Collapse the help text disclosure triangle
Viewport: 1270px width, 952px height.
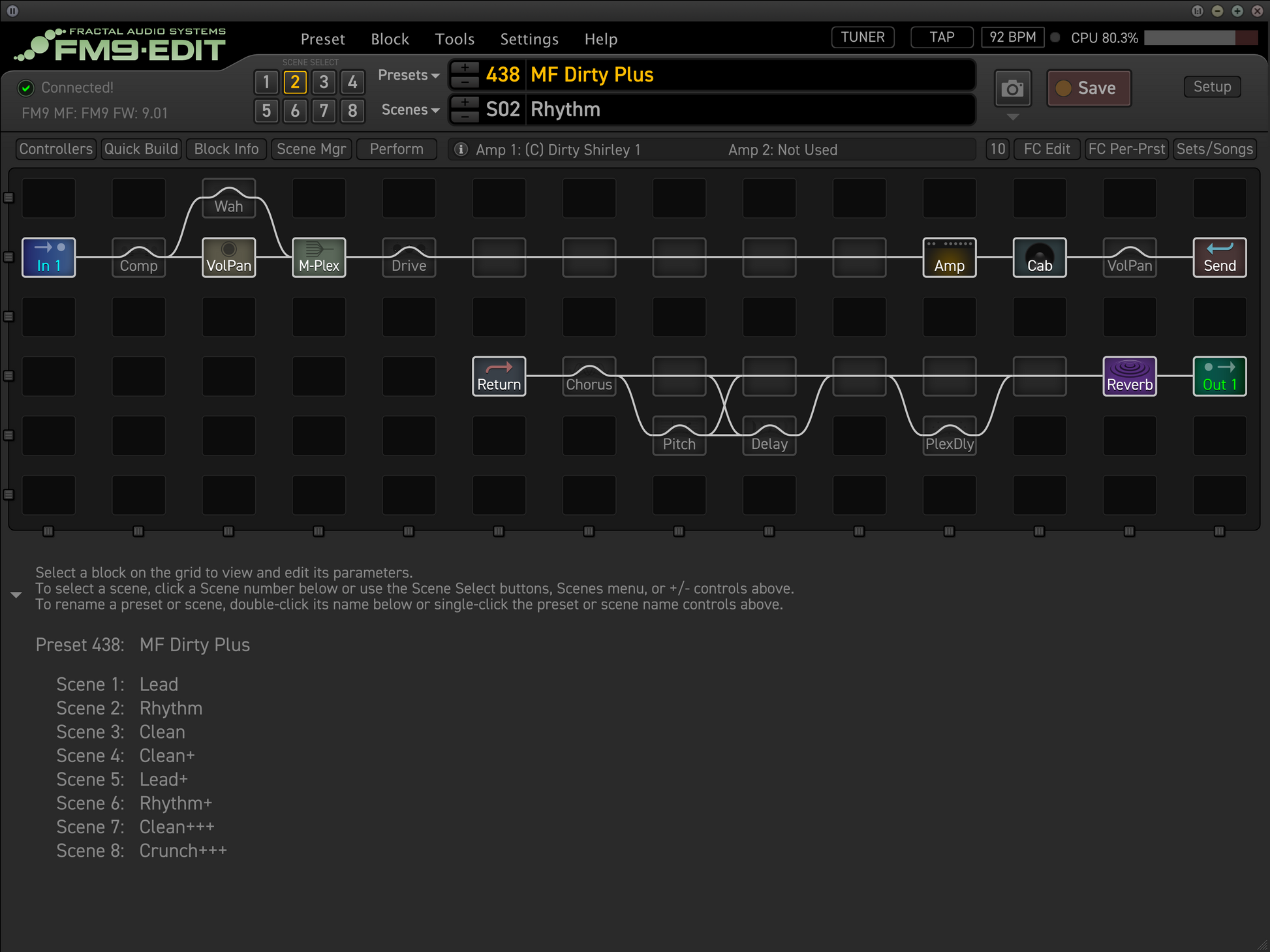[16, 594]
